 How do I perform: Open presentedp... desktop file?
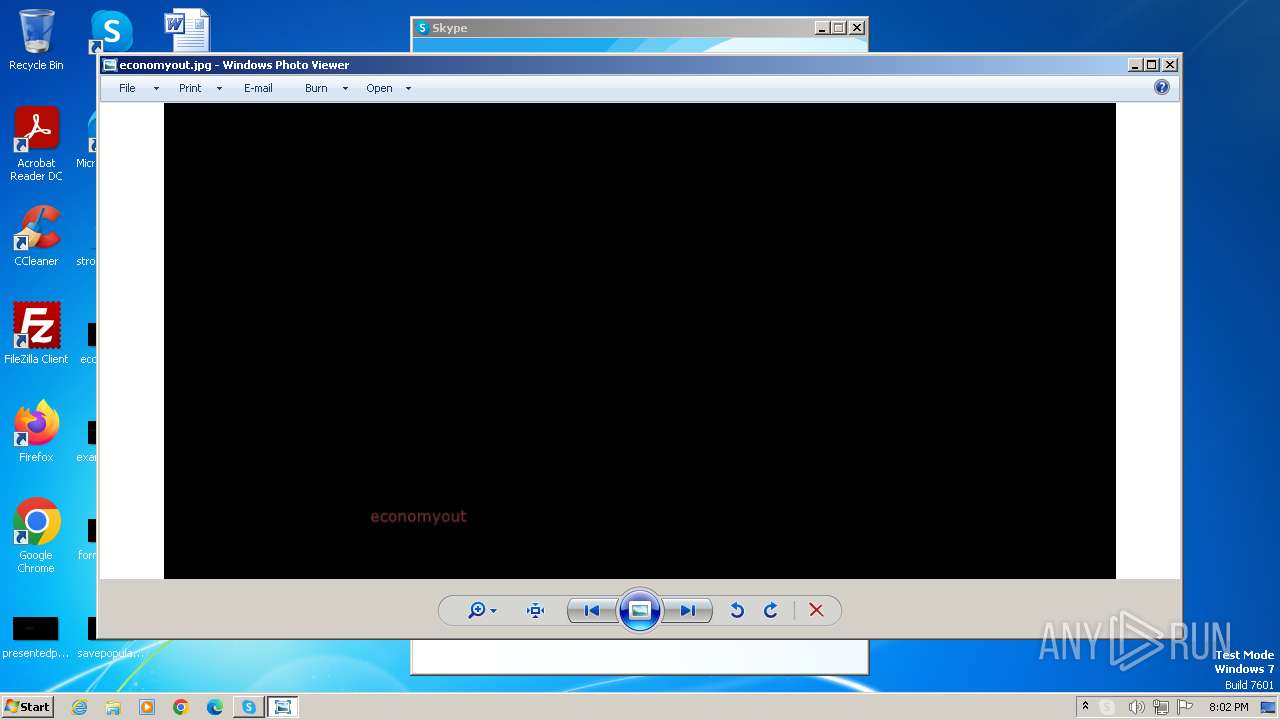point(36,637)
